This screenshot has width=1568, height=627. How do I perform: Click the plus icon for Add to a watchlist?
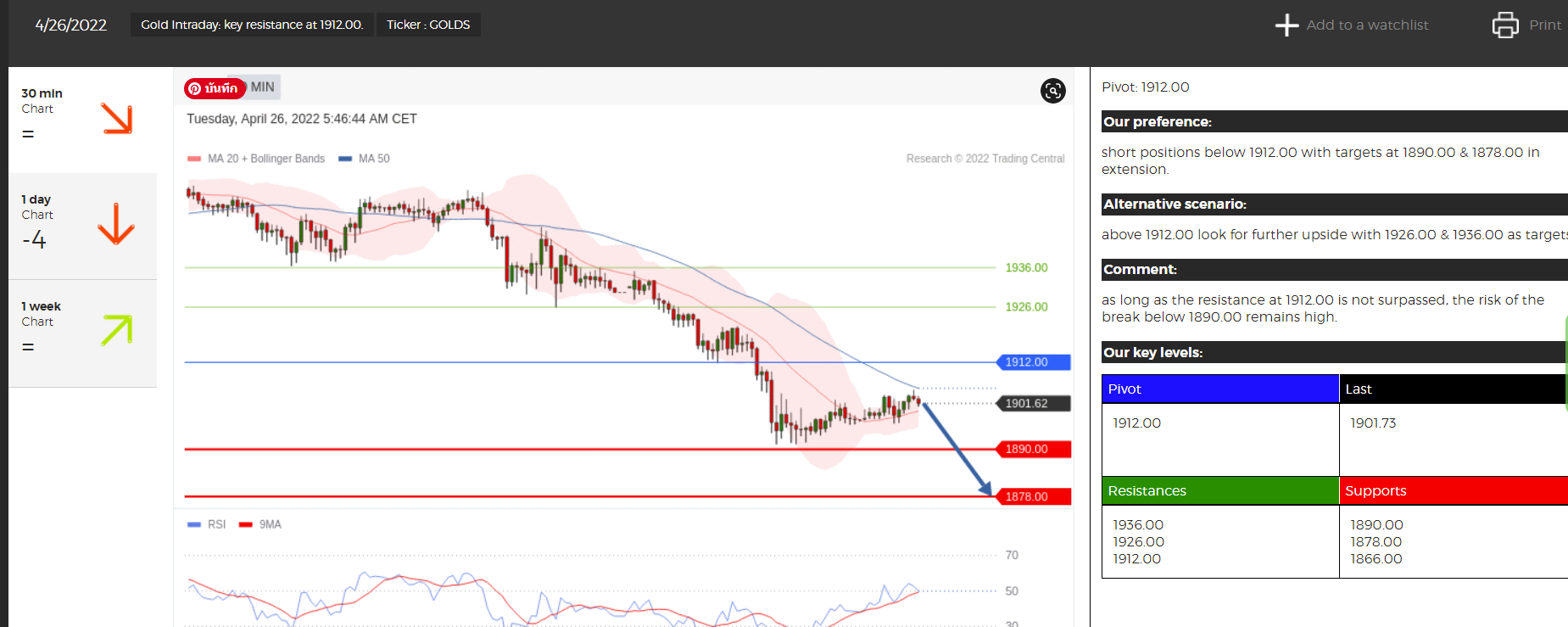(1286, 25)
